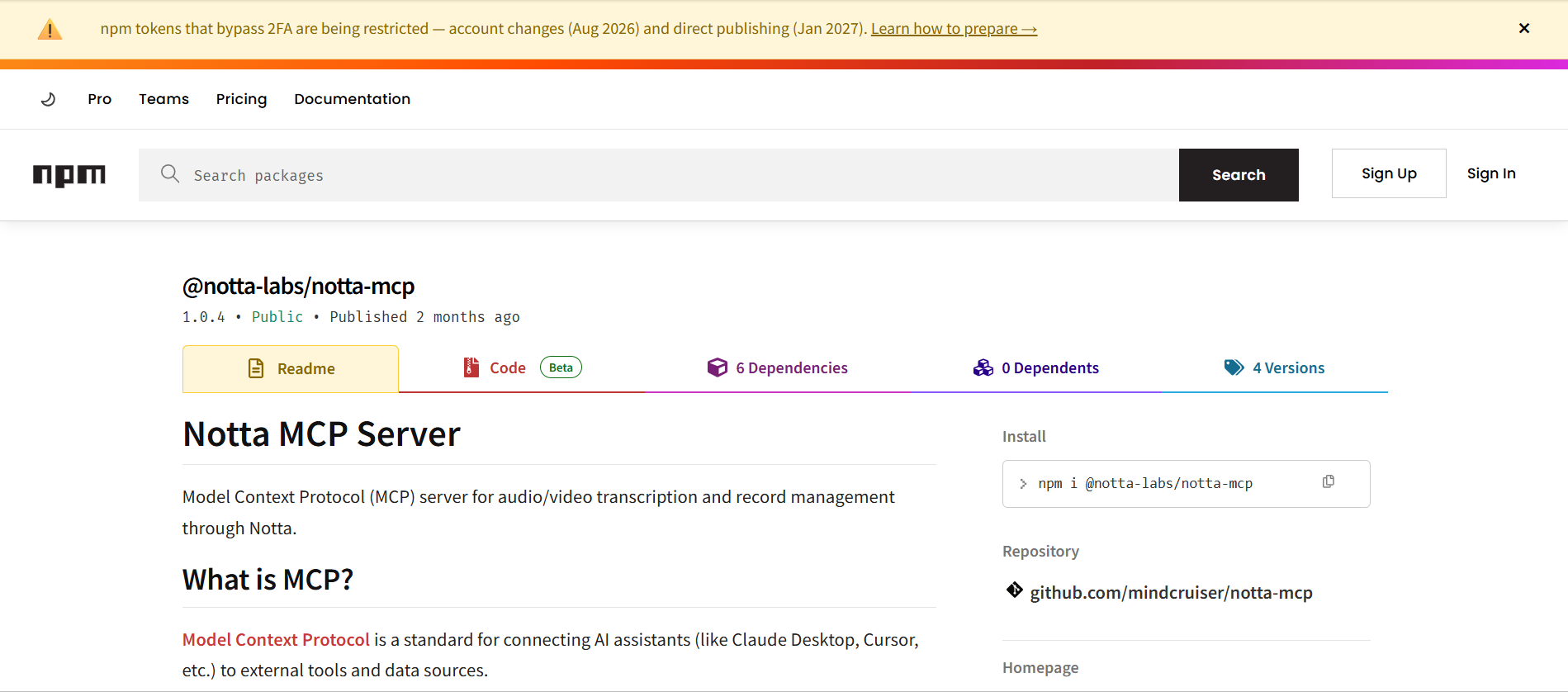Screen dimensions: 1568x692
Task: Click the version text 1.0.4
Action: click(203, 317)
